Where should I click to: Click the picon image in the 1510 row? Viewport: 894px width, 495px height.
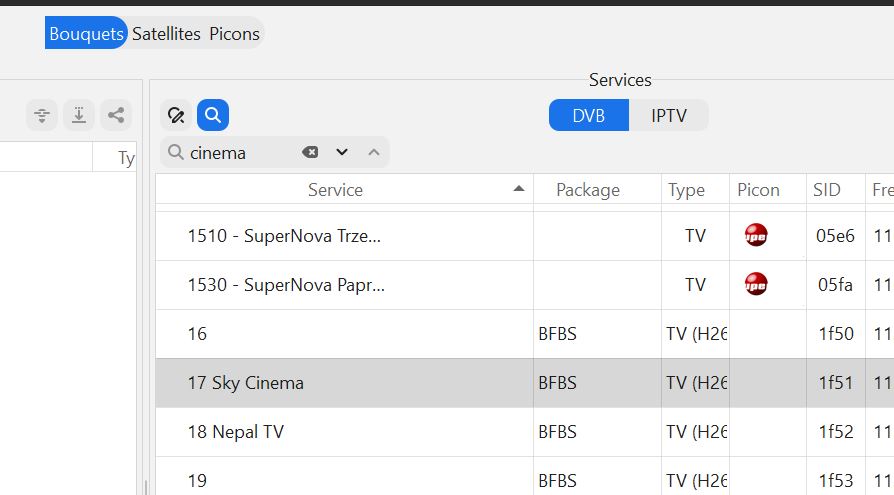pos(756,235)
